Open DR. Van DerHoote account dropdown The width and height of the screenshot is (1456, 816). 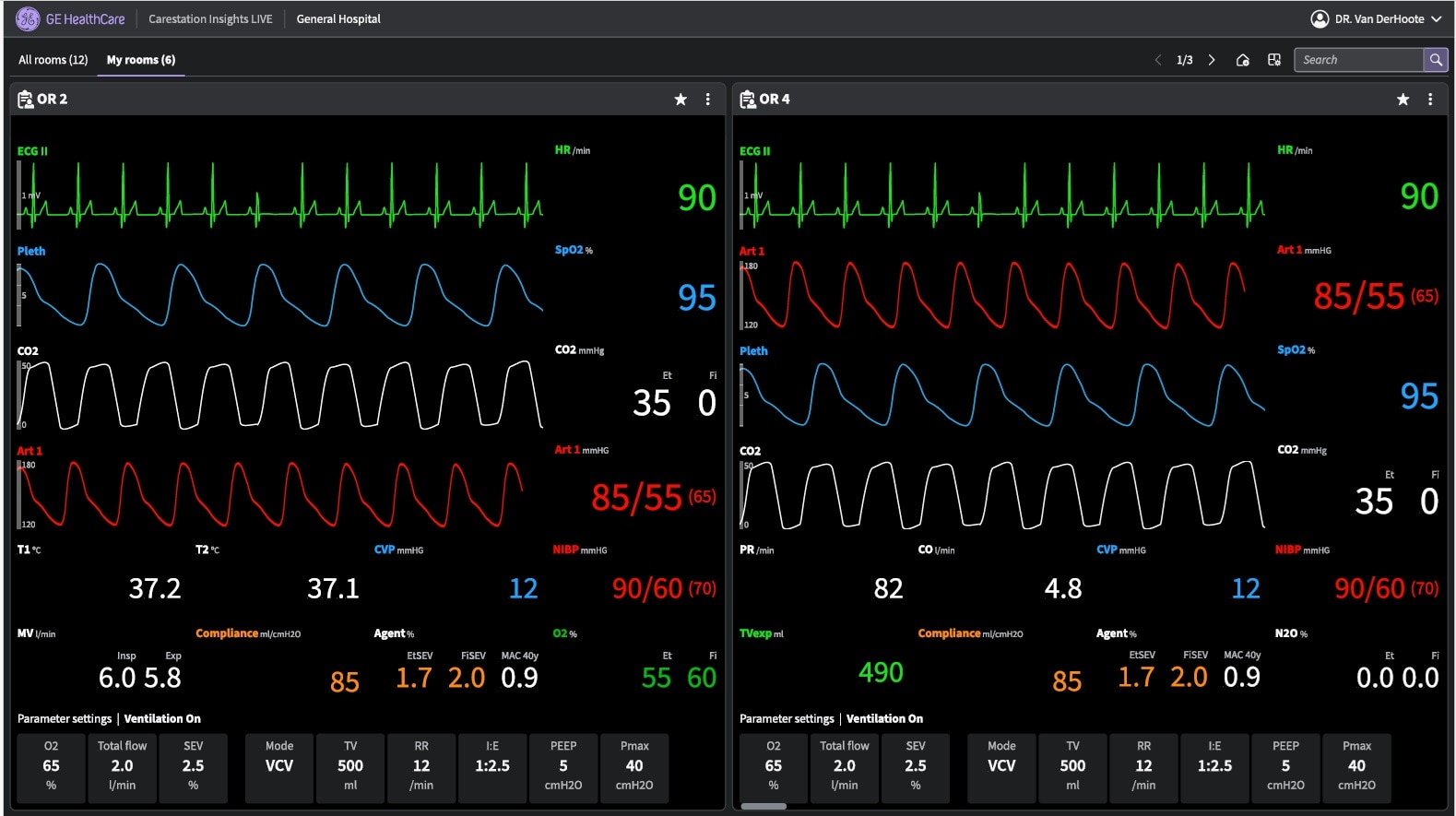(1436, 18)
